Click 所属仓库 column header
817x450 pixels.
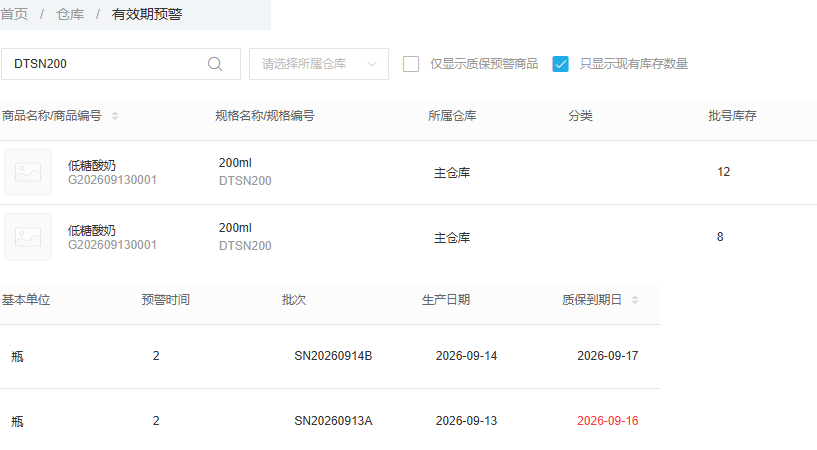coord(452,116)
